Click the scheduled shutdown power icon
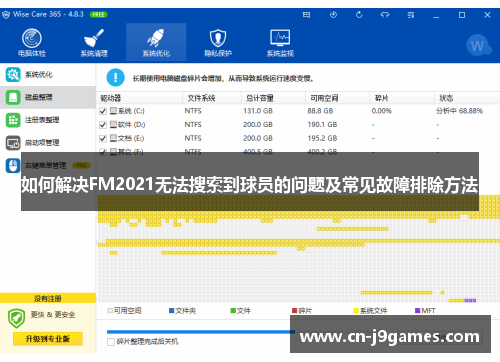500x362 pixels. coord(333,15)
